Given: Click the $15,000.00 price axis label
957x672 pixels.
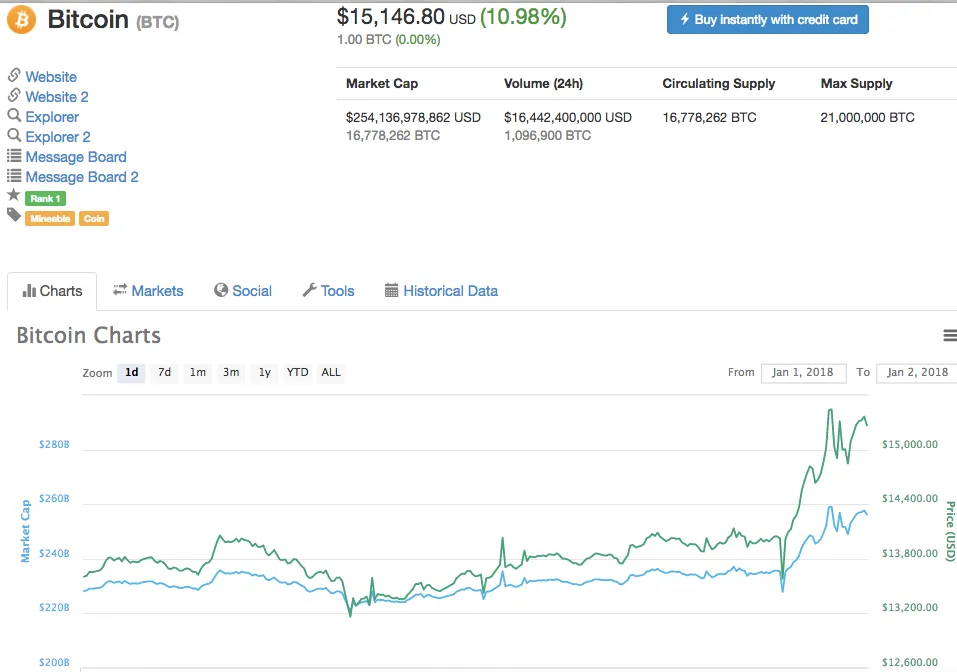Looking at the screenshot, I should point(909,444).
